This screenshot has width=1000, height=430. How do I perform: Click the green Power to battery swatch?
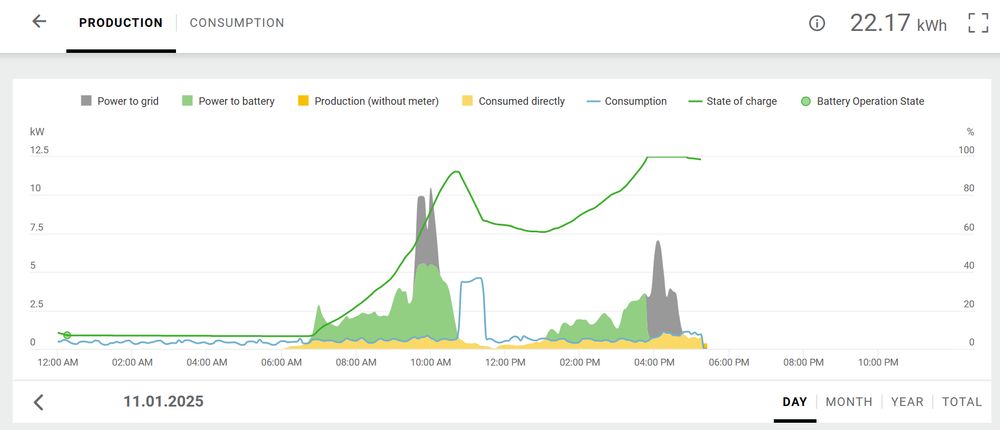click(188, 101)
